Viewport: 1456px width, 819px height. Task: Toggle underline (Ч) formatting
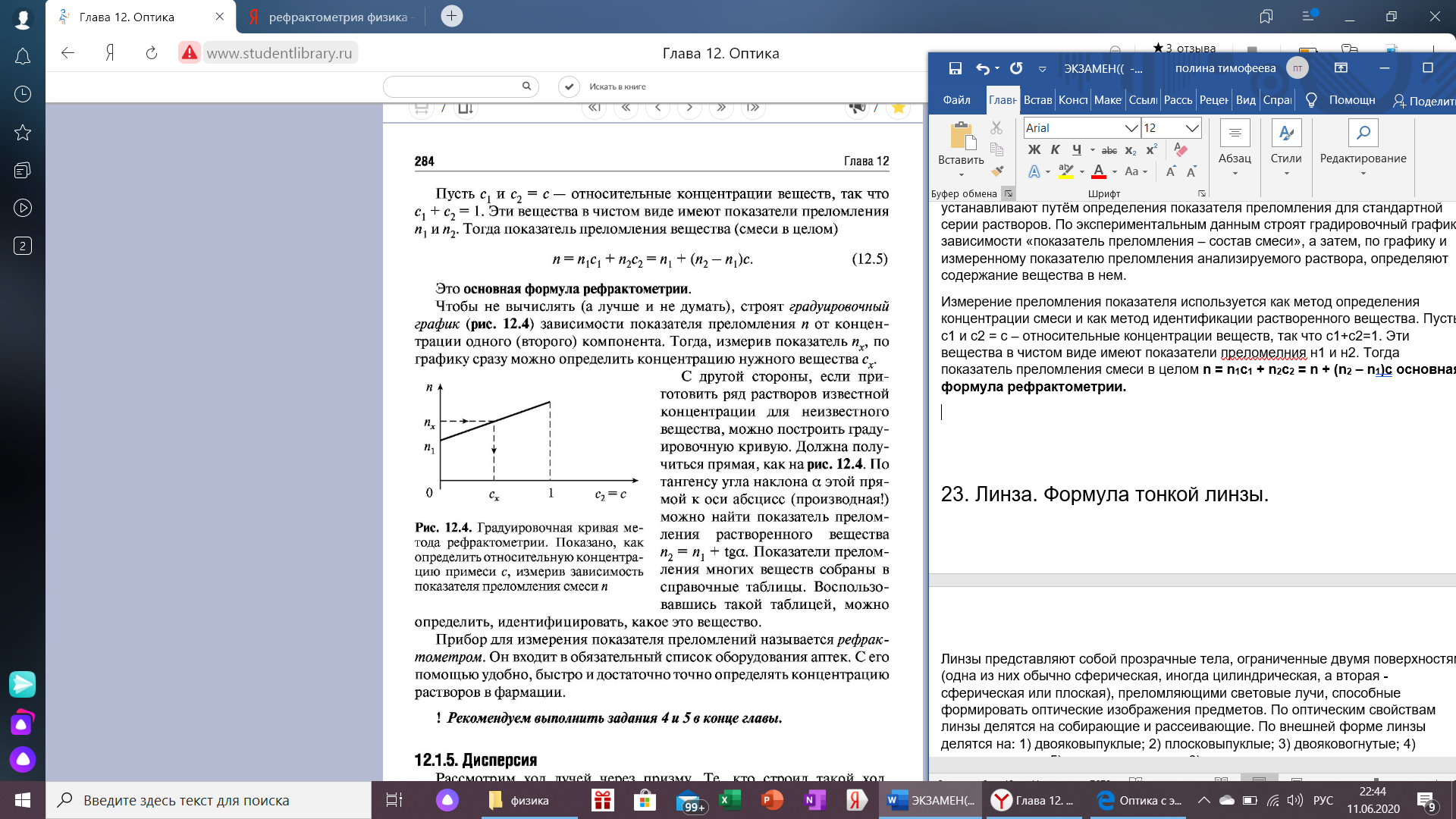[x=1076, y=150]
